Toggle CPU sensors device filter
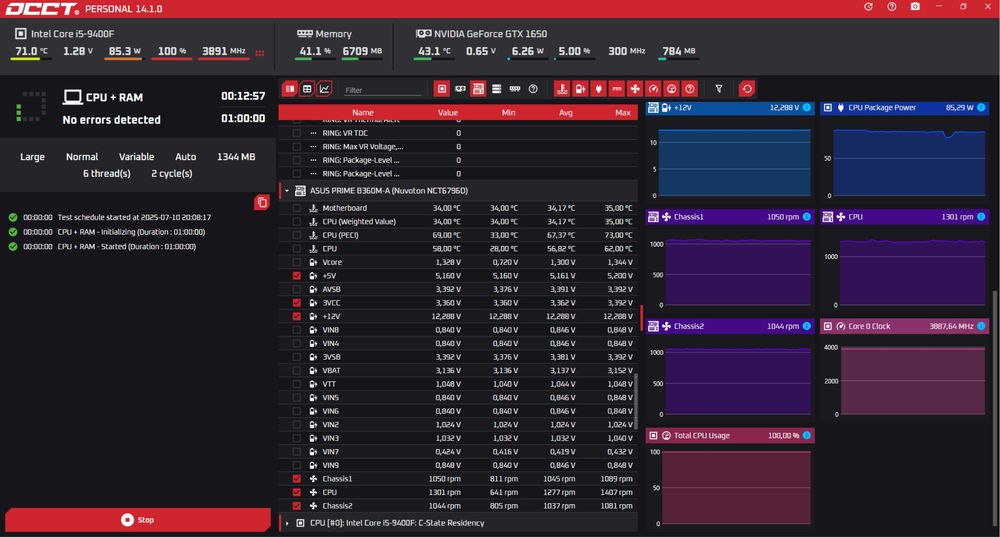The height and width of the screenshot is (537, 1000). click(441, 89)
